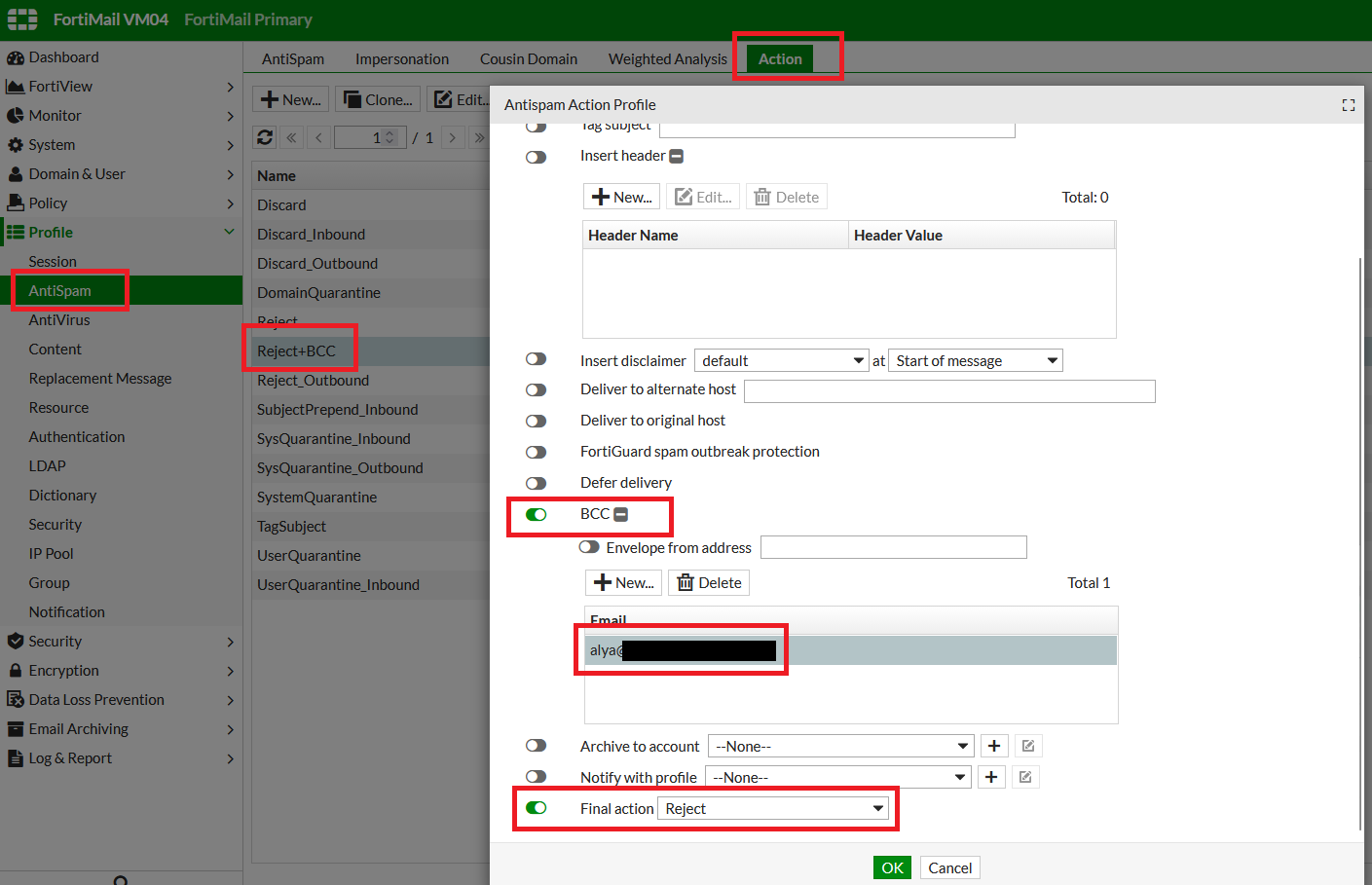The width and height of the screenshot is (1372, 885).
Task: Clone the selected profile
Action: click(x=378, y=99)
